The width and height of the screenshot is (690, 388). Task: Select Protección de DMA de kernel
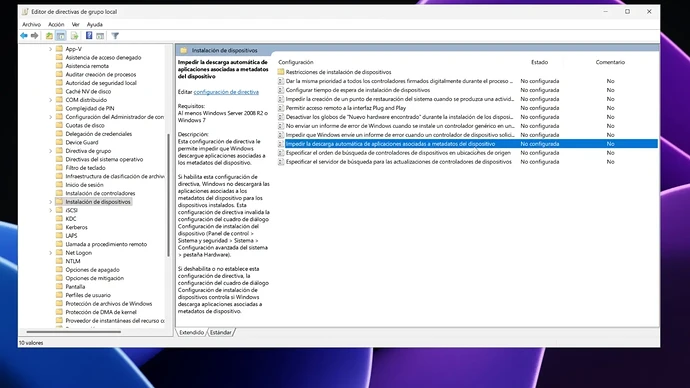pos(101,312)
